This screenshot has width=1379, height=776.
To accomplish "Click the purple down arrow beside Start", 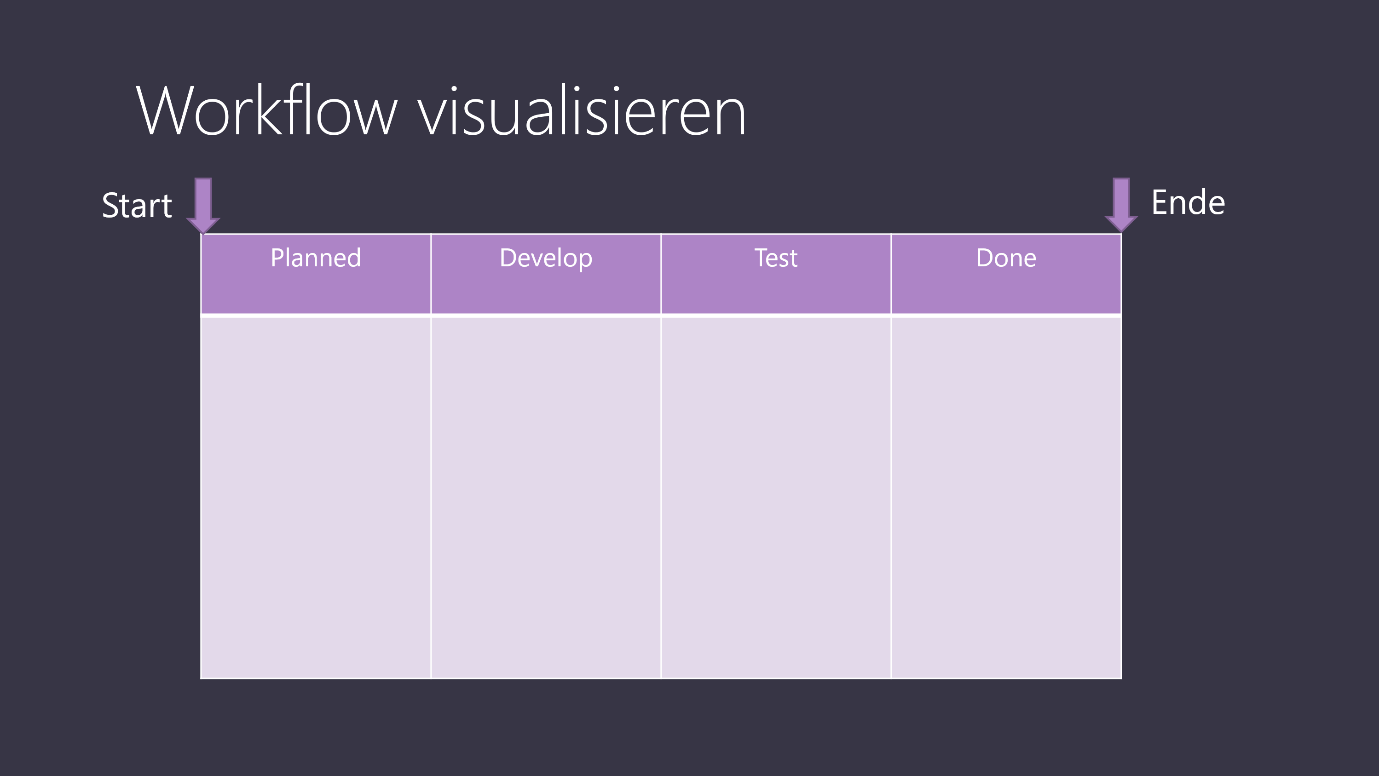I will pos(203,206).
